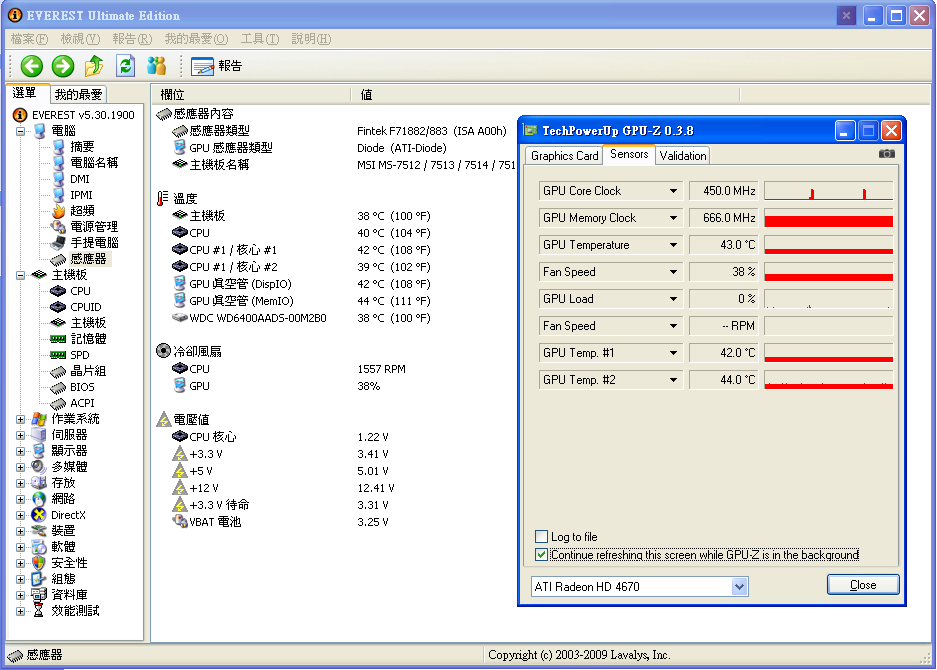937x670 pixels.
Task: Select the IPMI tree item
Action: tap(81, 195)
